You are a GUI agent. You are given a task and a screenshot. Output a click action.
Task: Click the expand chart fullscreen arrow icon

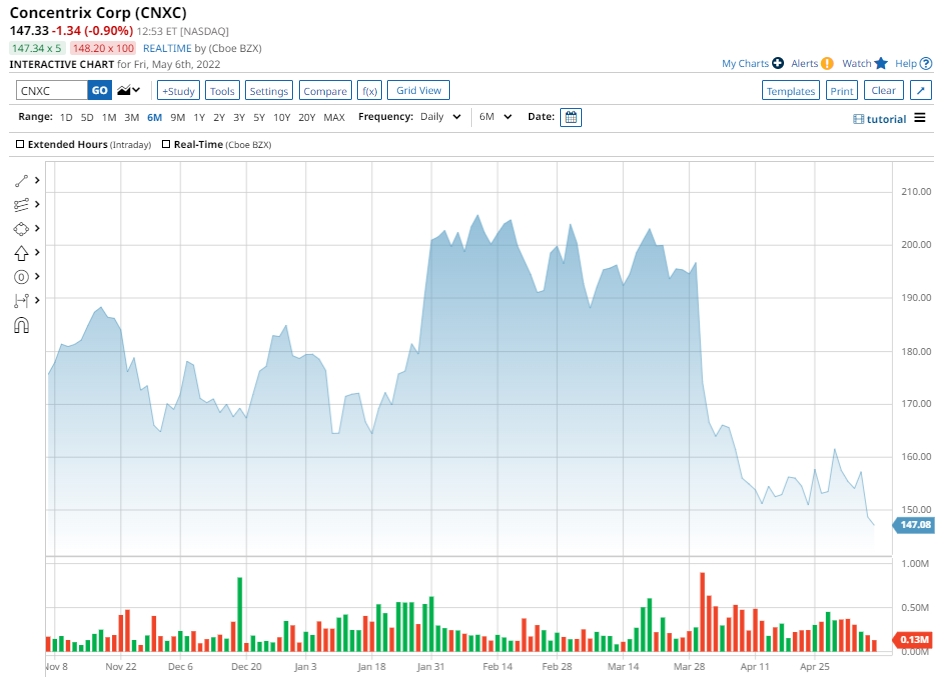921,90
